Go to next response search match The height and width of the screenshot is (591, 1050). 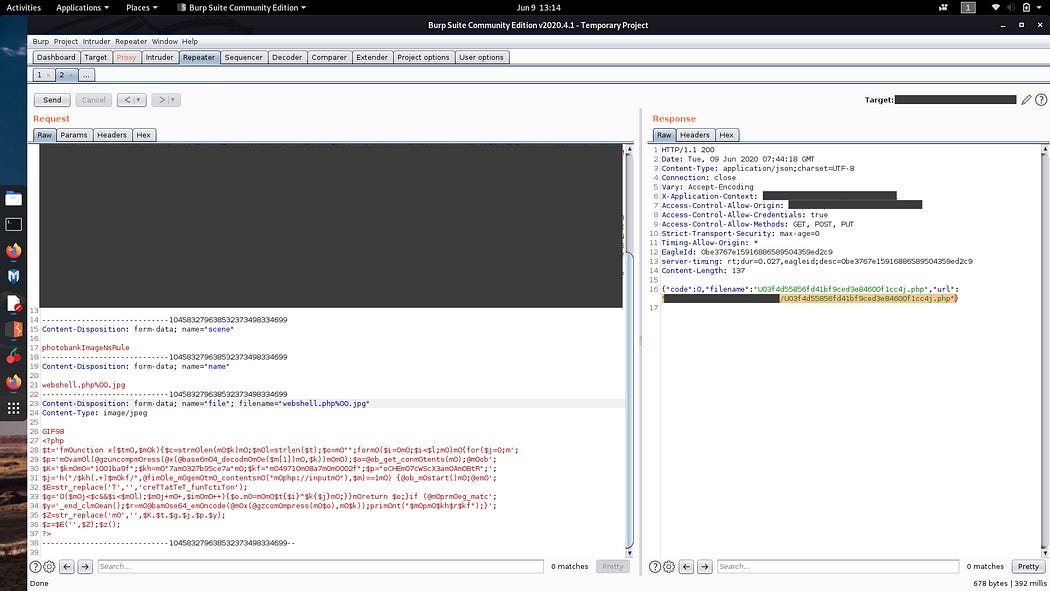(x=704, y=566)
